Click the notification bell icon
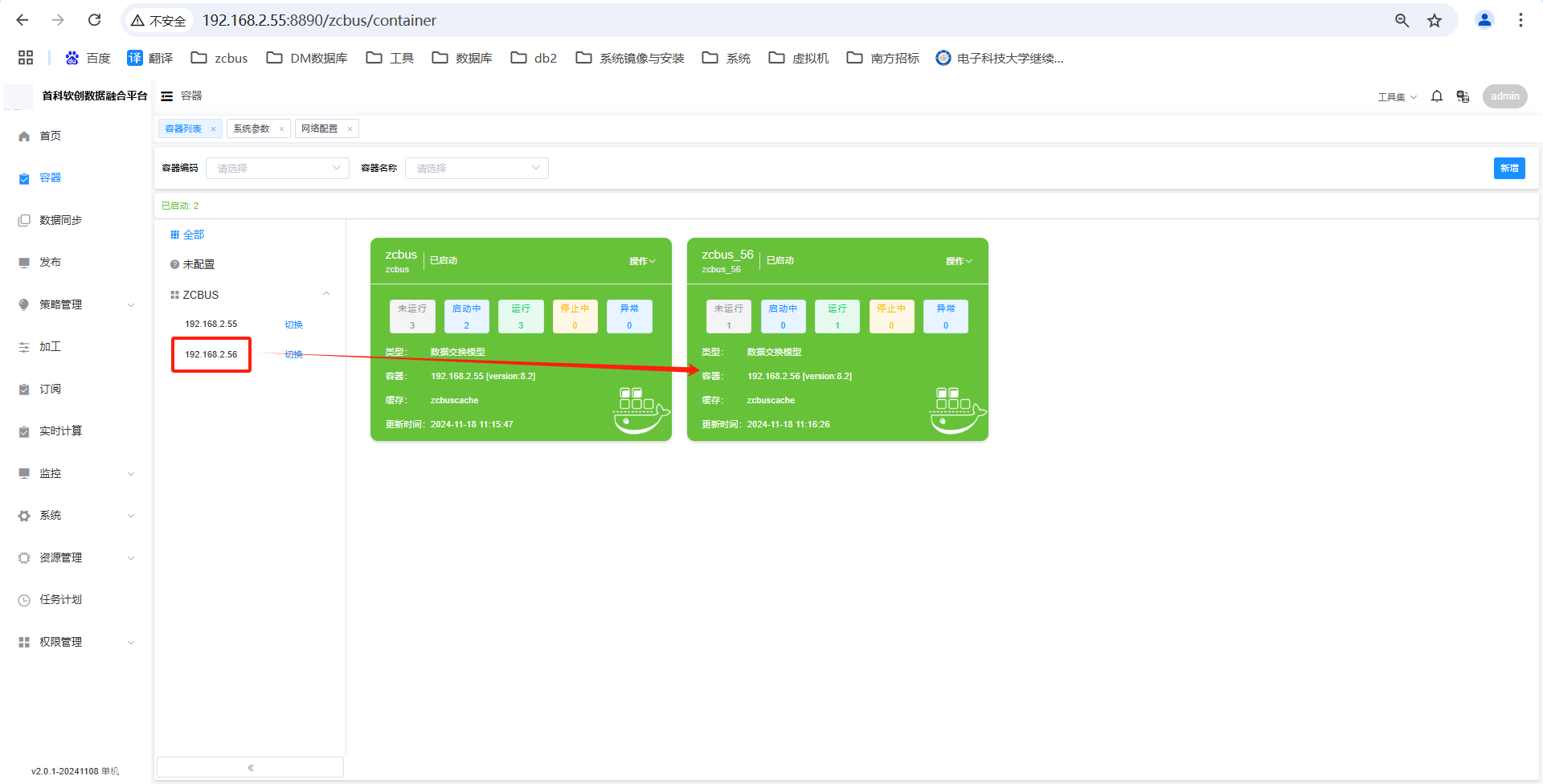This screenshot has height=784, width=1543. (1437, 96)
